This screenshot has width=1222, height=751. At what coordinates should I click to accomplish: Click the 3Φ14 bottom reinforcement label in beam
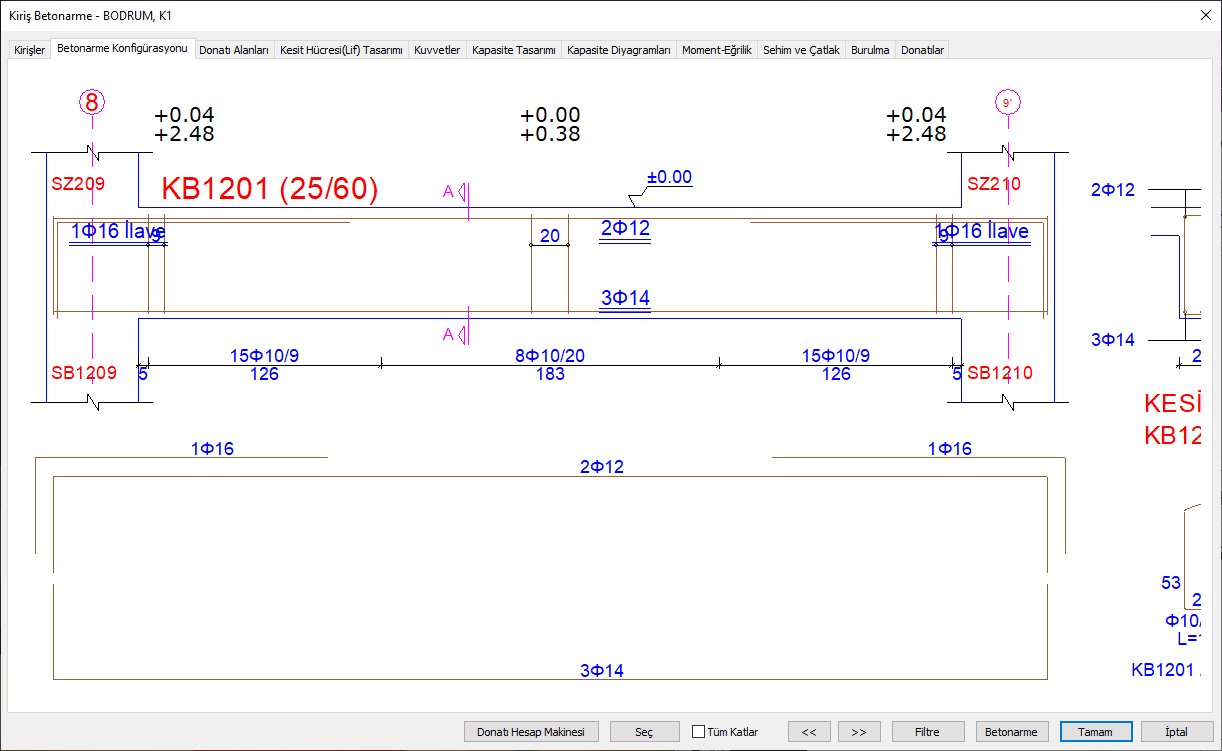[625, 298]
